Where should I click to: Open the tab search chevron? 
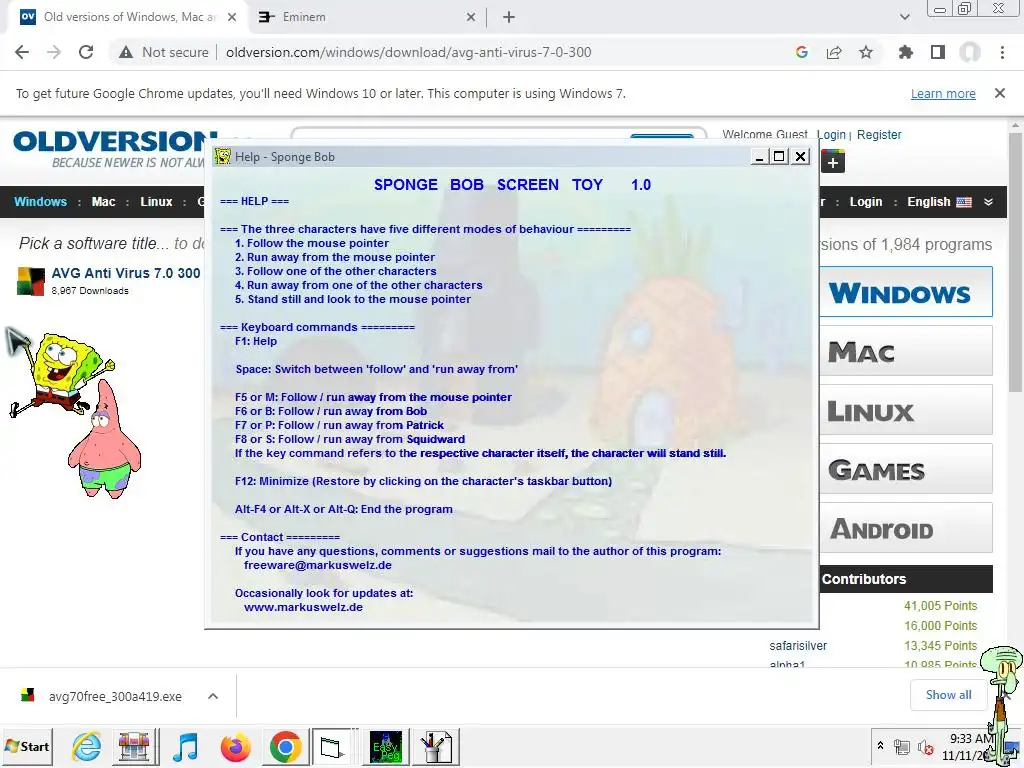(x=904, y=17)
